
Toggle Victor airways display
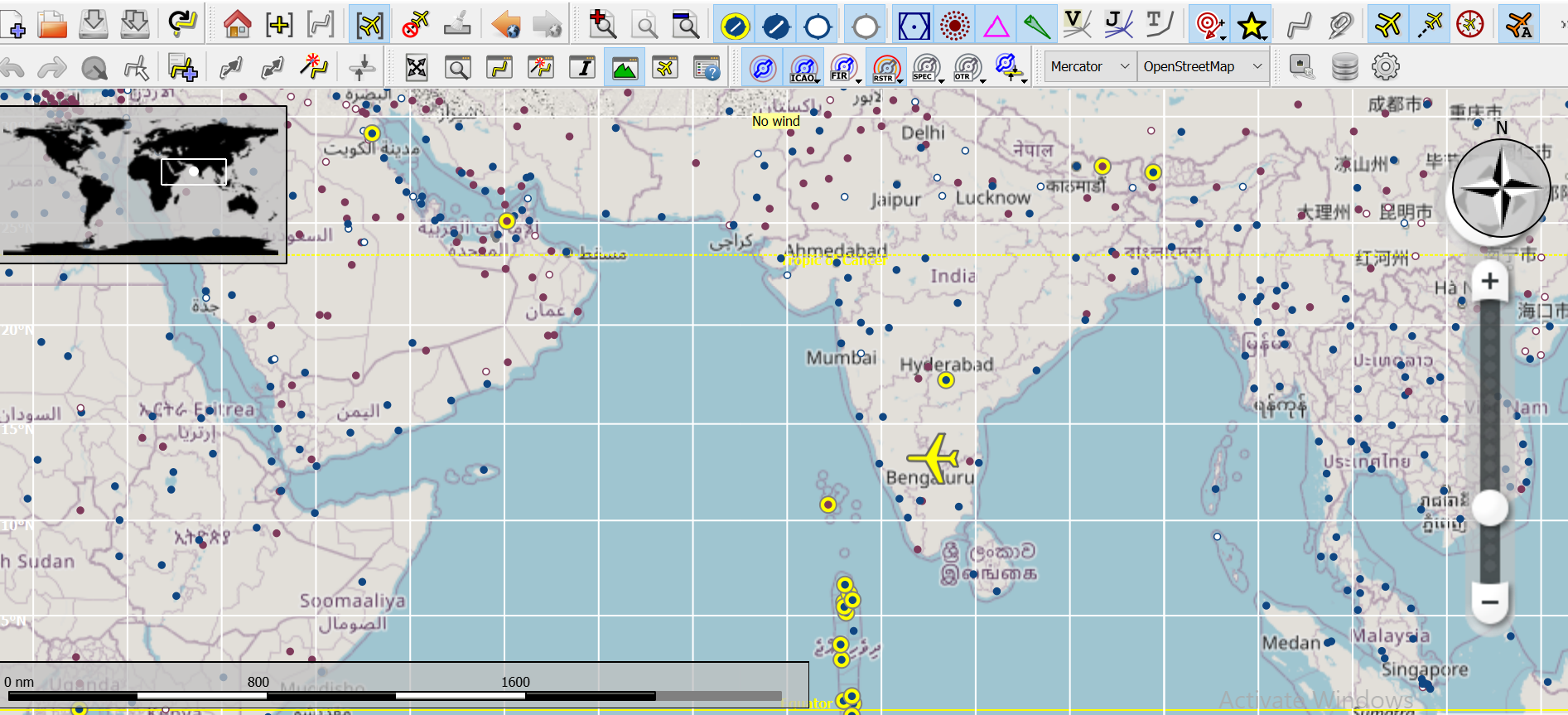point(1077,25)
